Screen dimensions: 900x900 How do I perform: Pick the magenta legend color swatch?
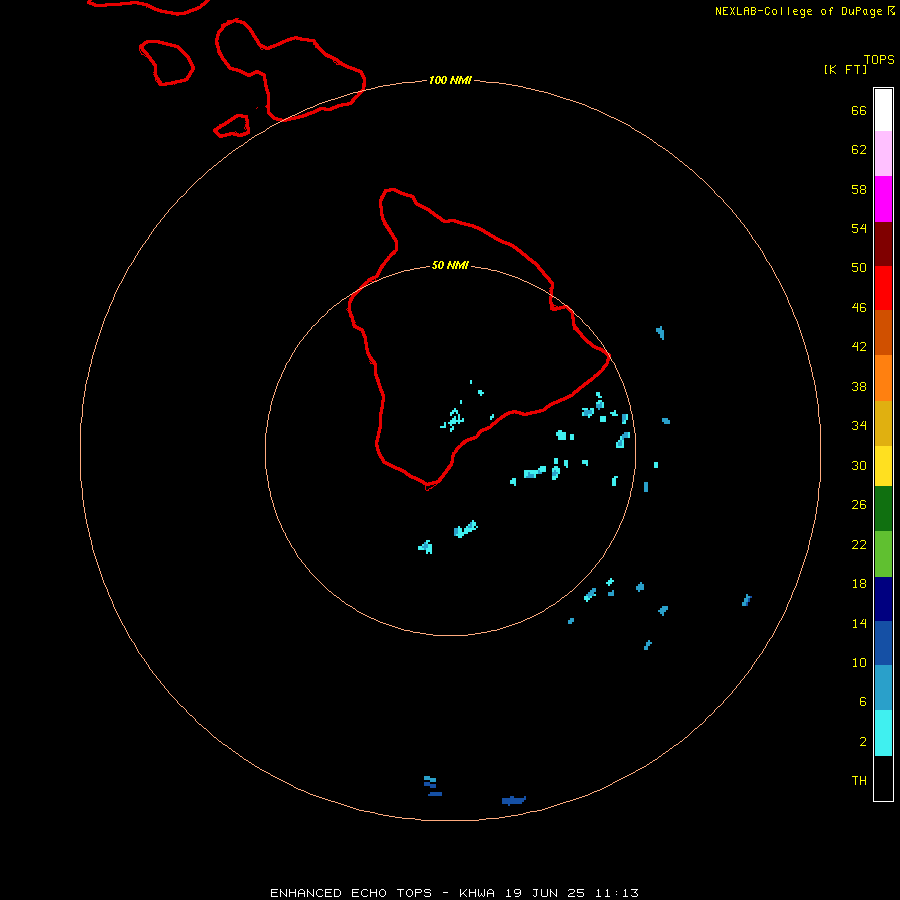[883, 199]
